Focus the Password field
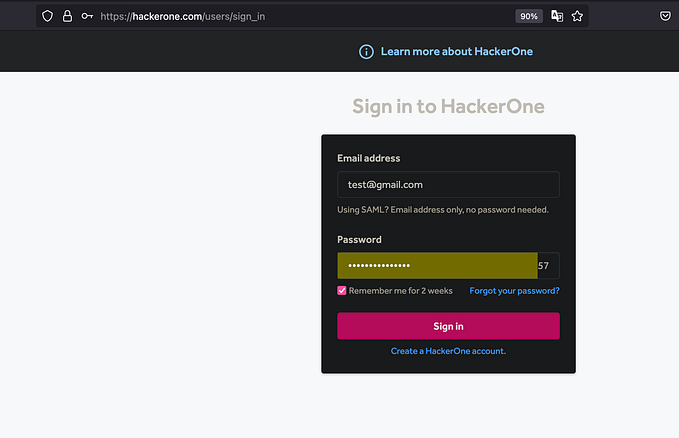This screenshot has height=438, width=679. click(448, 266)
